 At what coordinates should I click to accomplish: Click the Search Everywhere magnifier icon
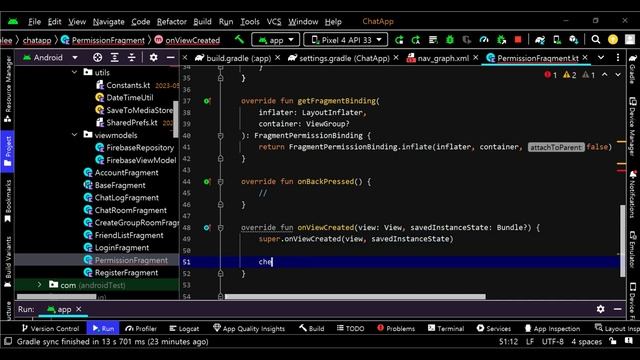(x=596, y=40)
